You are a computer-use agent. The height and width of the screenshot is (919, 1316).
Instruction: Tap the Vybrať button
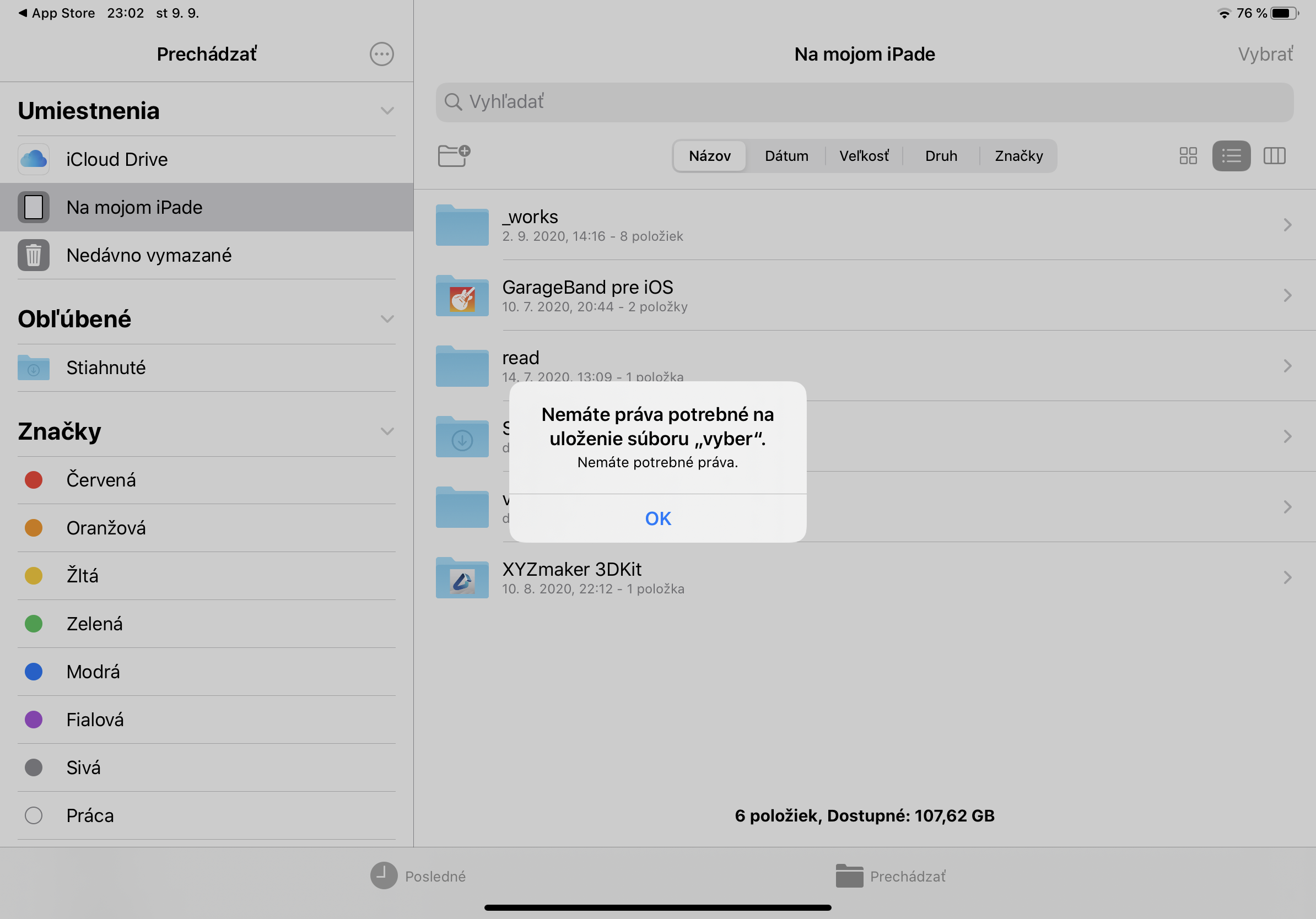1264,55
